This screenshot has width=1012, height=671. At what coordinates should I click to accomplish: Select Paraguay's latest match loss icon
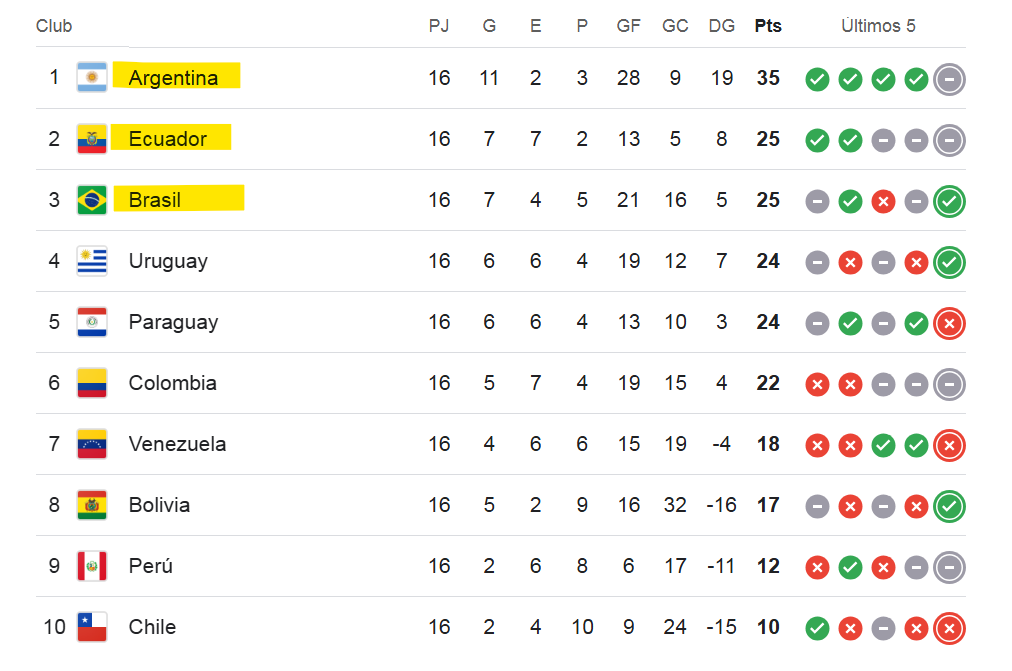(949, 323)
